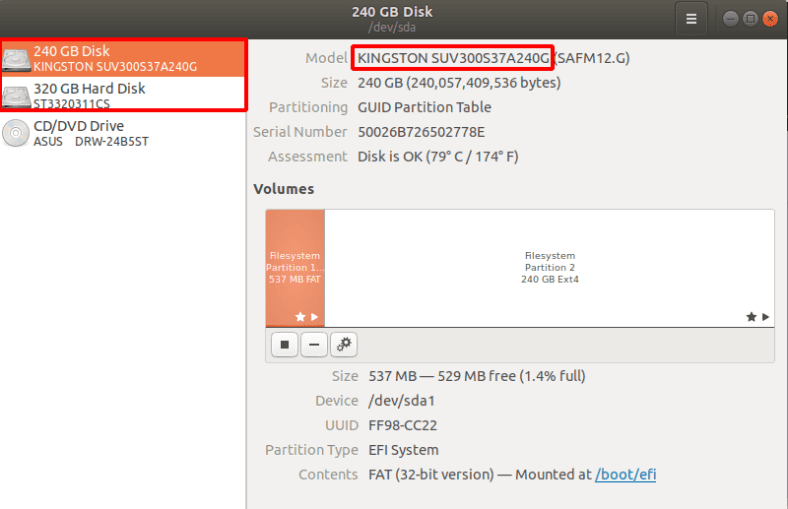Click the Volumes heading
The width and height of the screenshot is (788, 509).
point(284,189)
